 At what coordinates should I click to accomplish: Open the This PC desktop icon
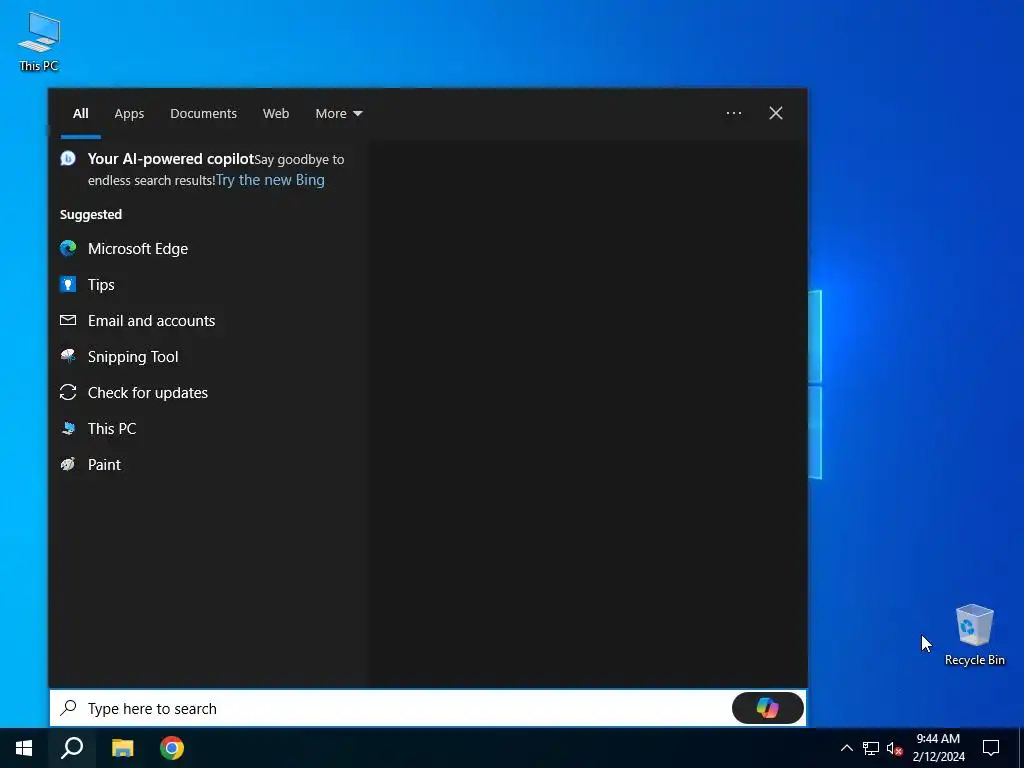(39, 41)
